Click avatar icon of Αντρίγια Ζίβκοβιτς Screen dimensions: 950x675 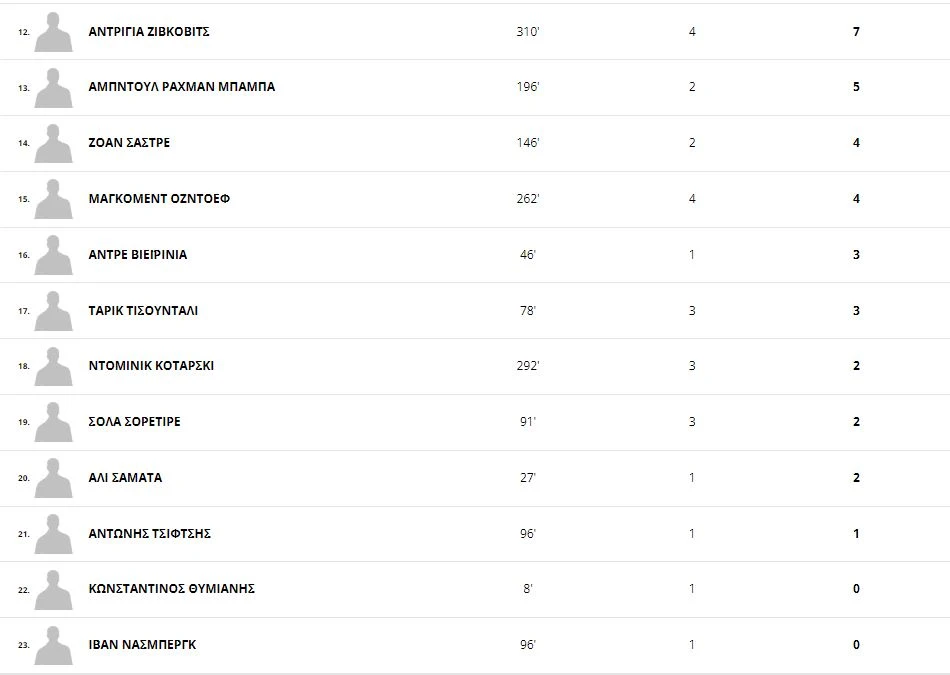[x=53, y=32]
